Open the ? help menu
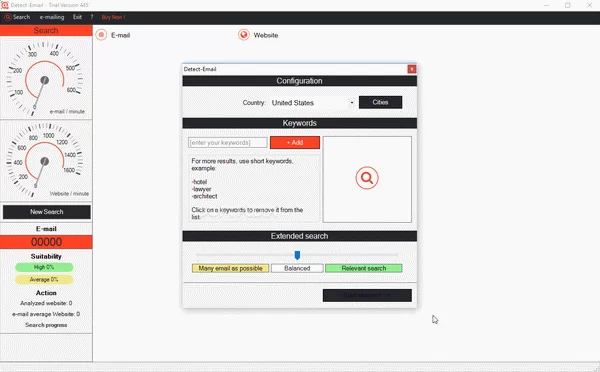 click(x=92, y=17)
